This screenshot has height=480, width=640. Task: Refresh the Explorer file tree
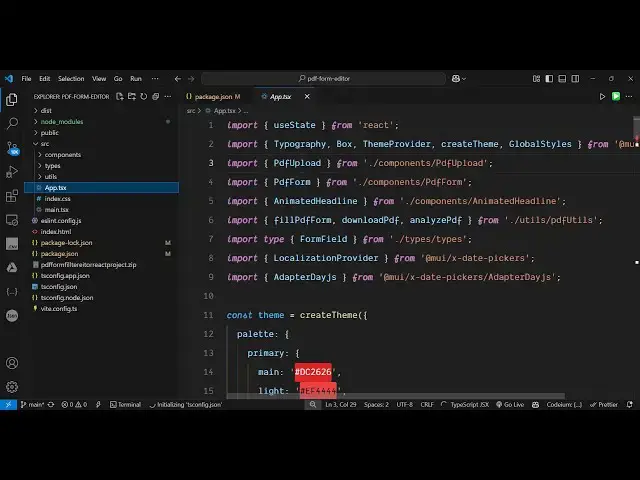point(144,97)
